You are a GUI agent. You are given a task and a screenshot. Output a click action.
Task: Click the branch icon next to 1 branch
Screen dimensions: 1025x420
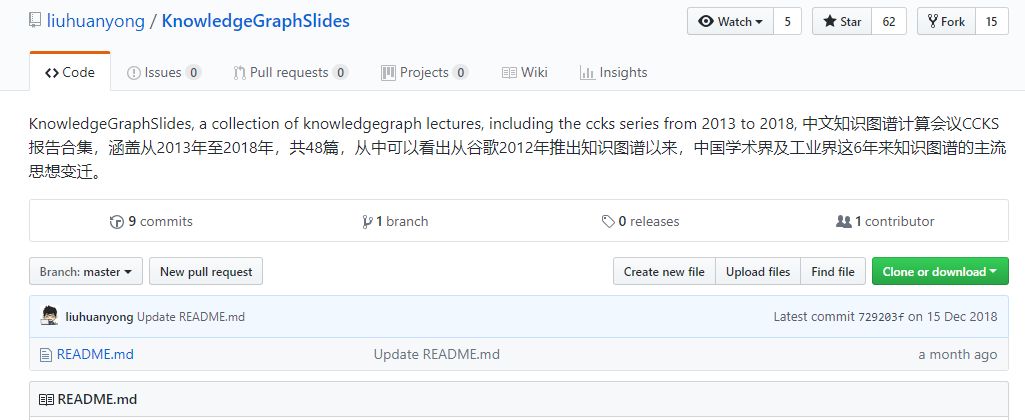(x=367, y=222)
